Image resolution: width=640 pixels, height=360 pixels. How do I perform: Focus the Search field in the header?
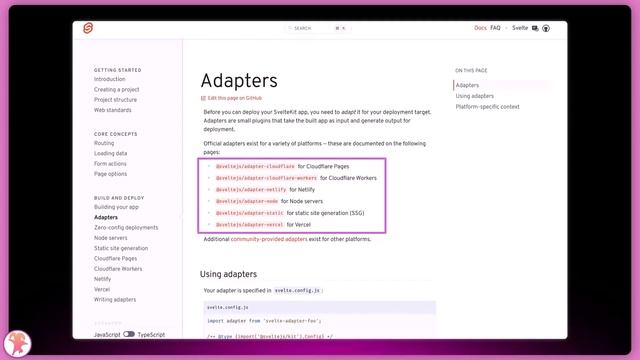pyautogui.click(x=318, y=28)
